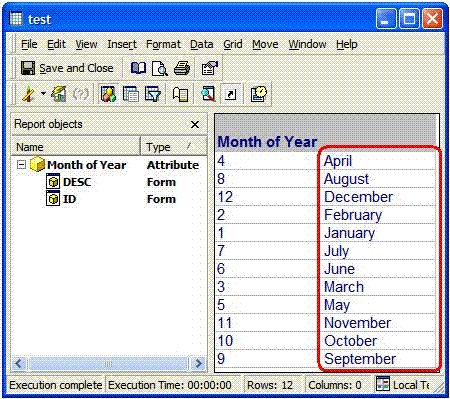Select Month of Year attribute in tree

point(86,165)
